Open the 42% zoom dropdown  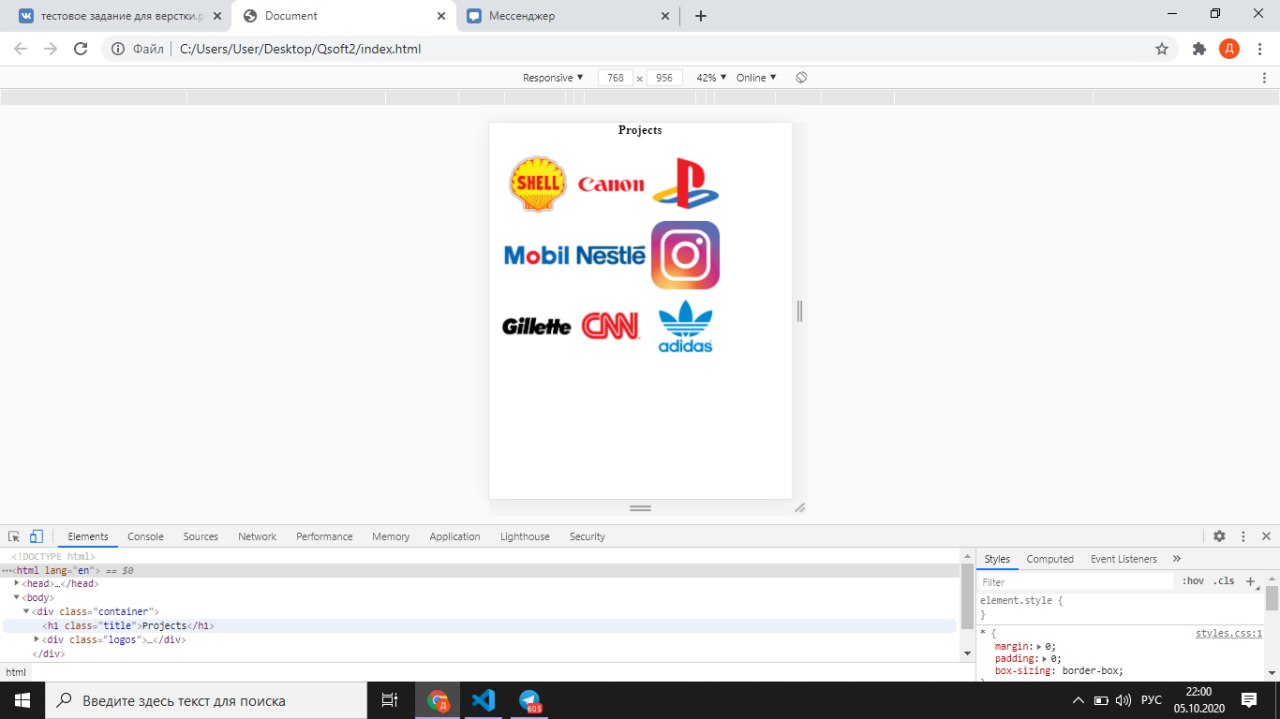point(711,77)
